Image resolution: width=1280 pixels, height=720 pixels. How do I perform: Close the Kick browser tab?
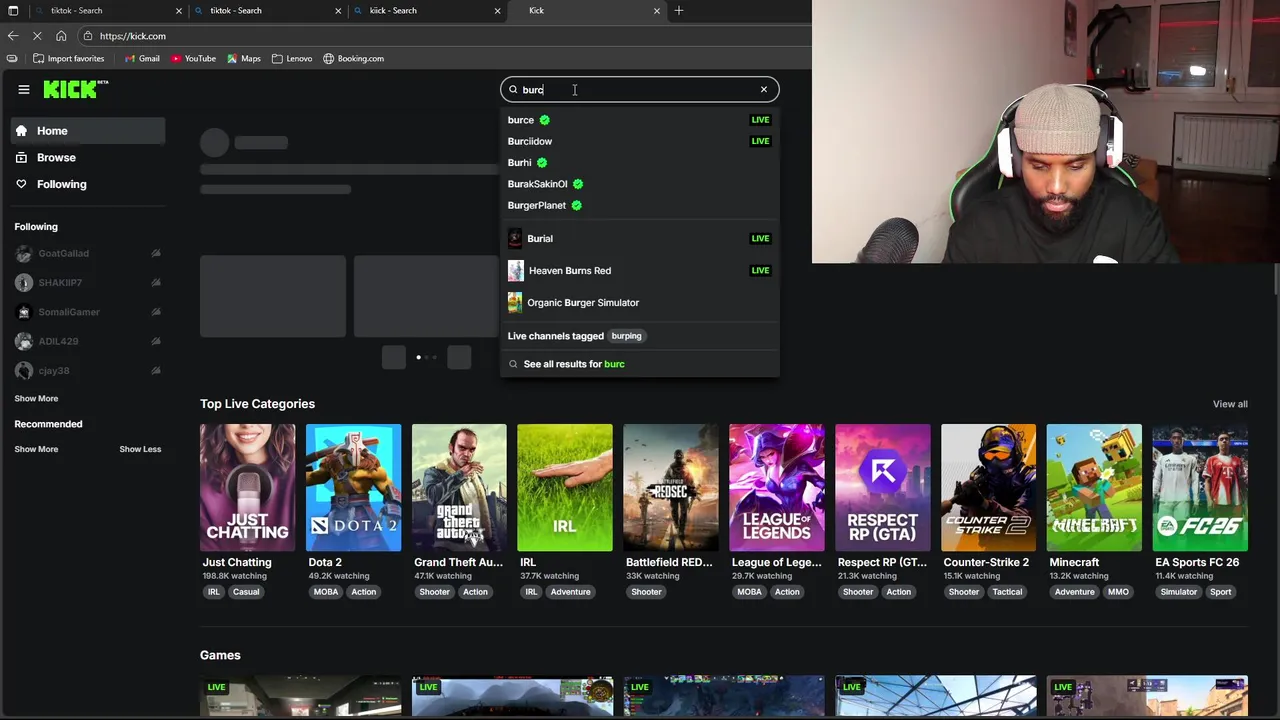point(657,10)
